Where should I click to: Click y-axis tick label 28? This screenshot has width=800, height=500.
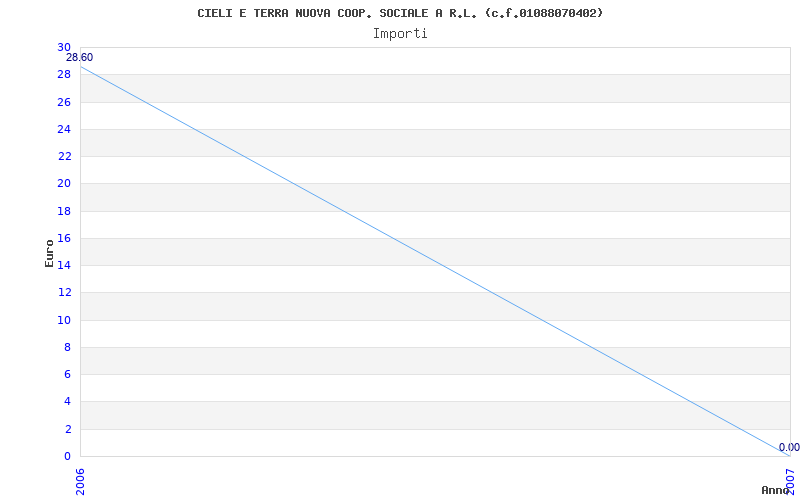64,74
